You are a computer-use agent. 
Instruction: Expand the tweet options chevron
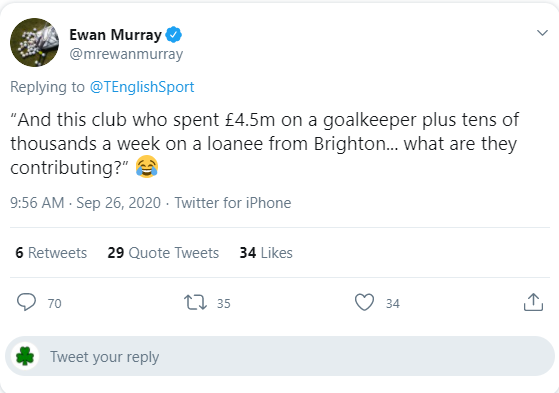coord(542,33)
